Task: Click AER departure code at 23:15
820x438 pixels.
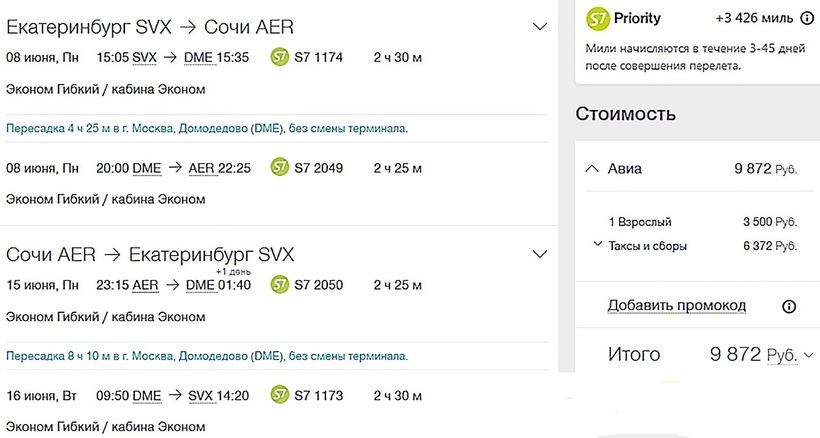Action: point(145,285)
